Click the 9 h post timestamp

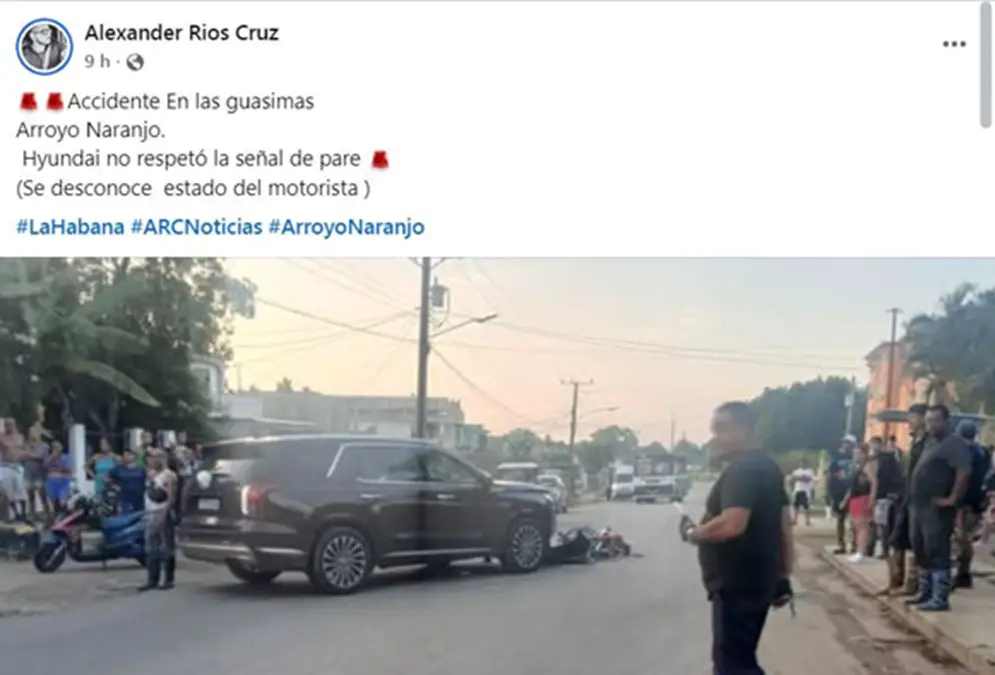[x=97, y=62]
